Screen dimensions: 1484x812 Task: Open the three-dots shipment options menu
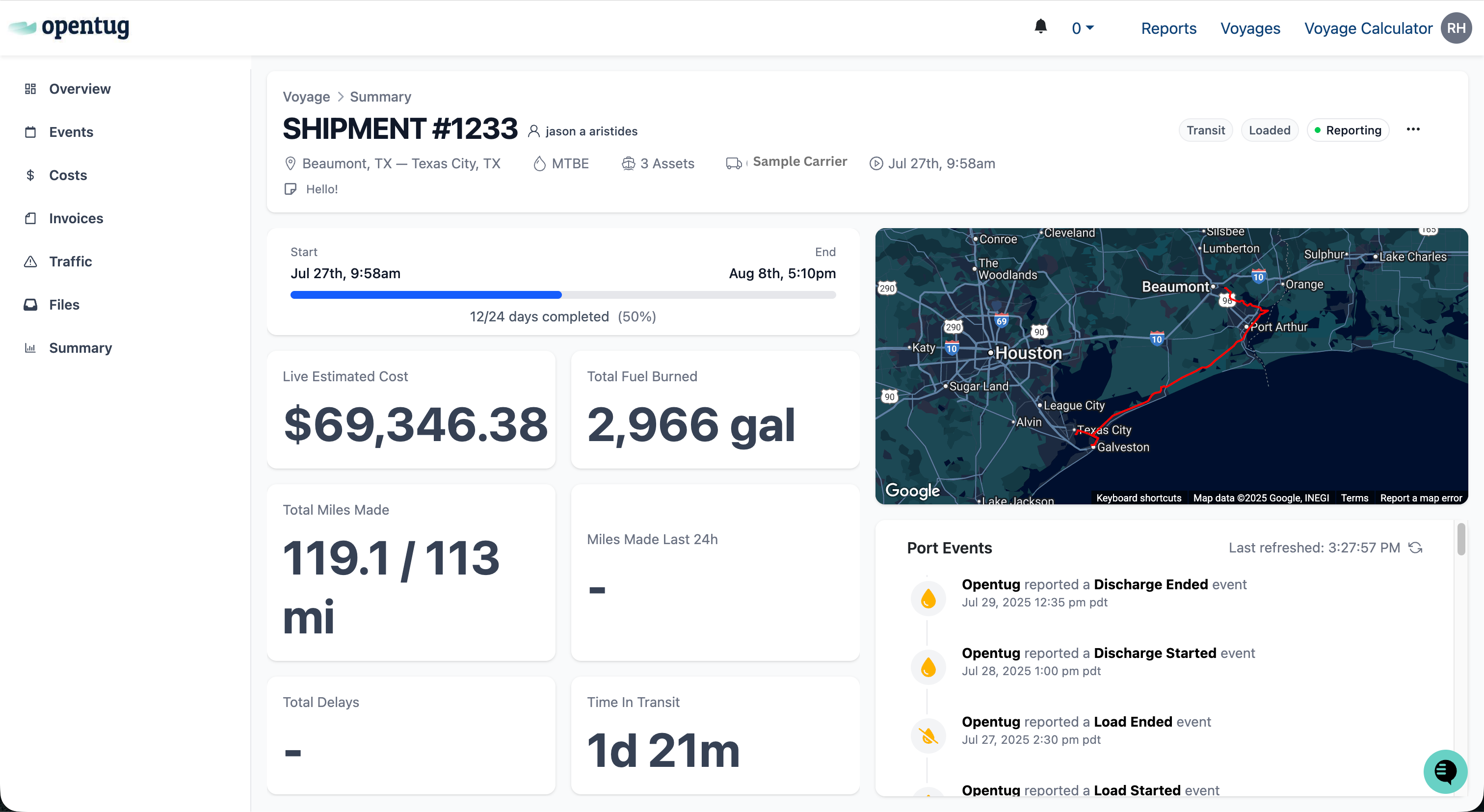[1412, 130]
